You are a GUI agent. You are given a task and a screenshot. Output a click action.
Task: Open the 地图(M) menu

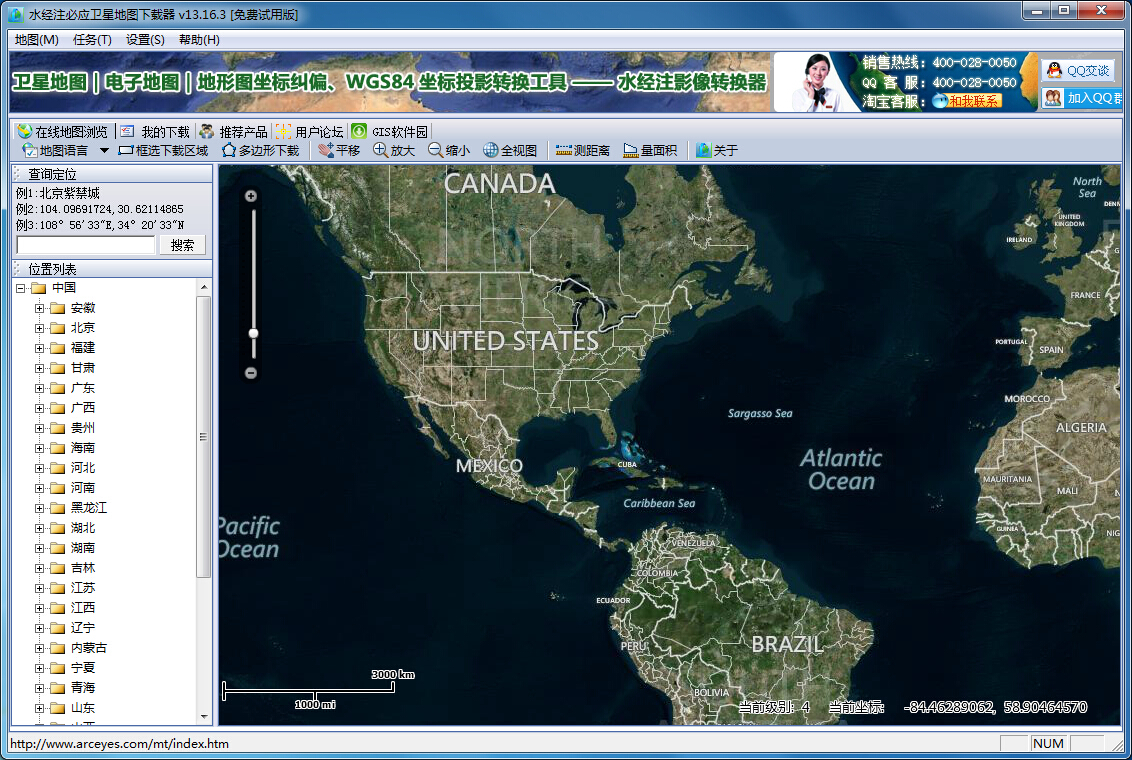coord(36,40)
